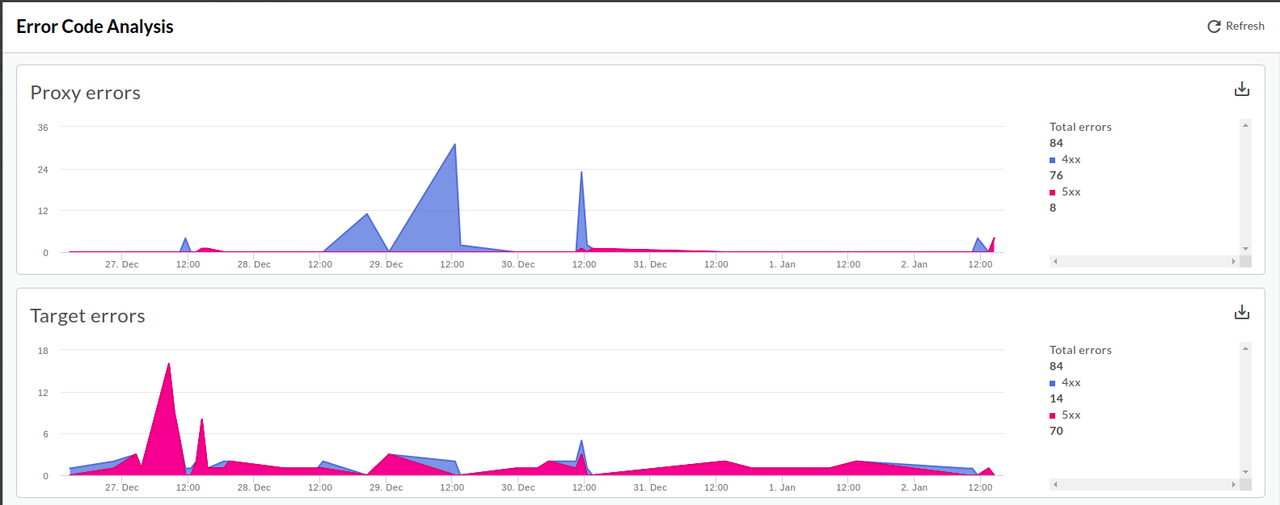The height and width of the screenshot is (505, 1280).
Task: Toggle the 4xx series in Proxy errors legend
Action: click(1065, 159)
